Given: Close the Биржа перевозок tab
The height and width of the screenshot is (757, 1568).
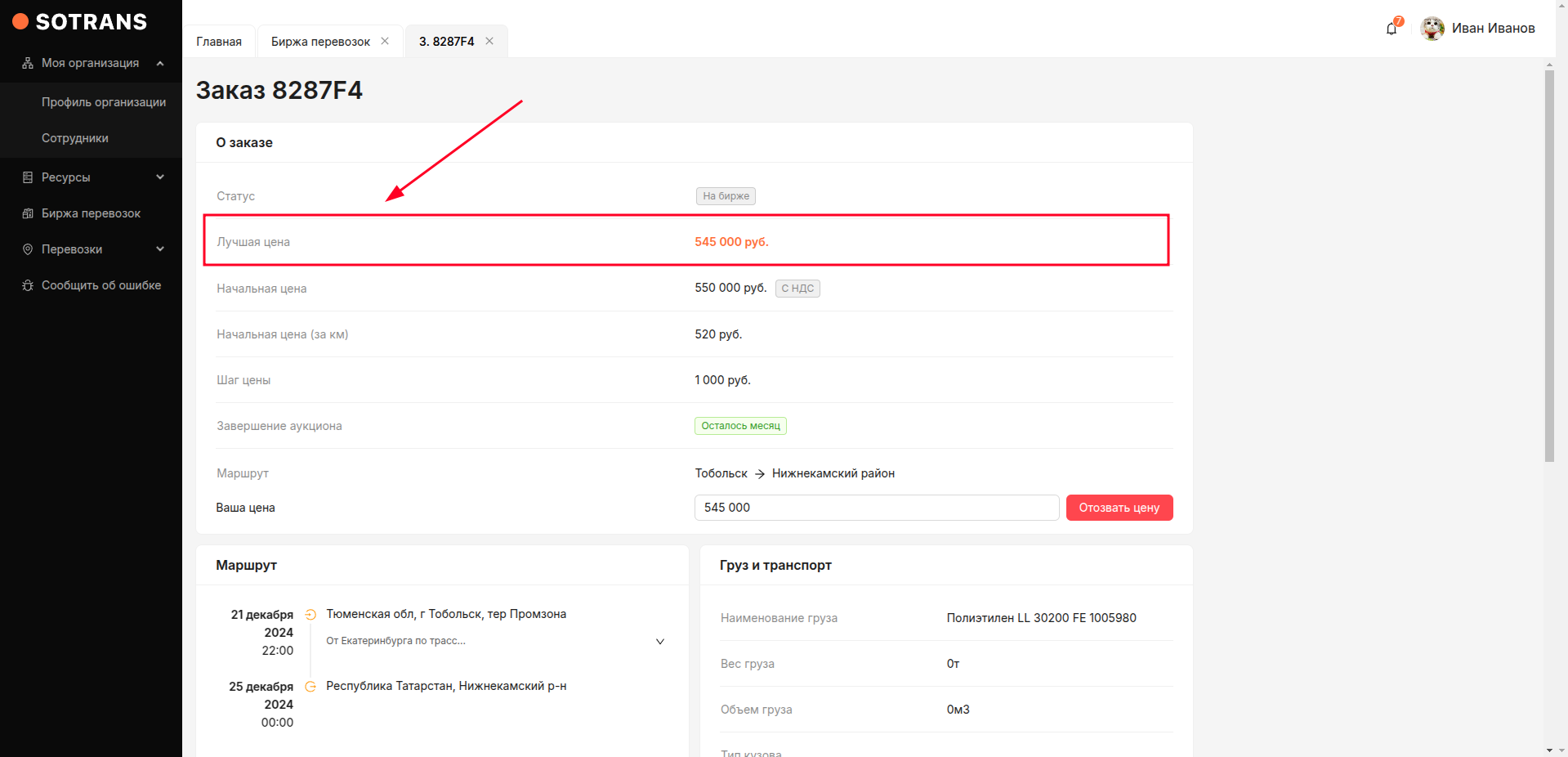Looking at the screenshot, I should click(385, 41).
